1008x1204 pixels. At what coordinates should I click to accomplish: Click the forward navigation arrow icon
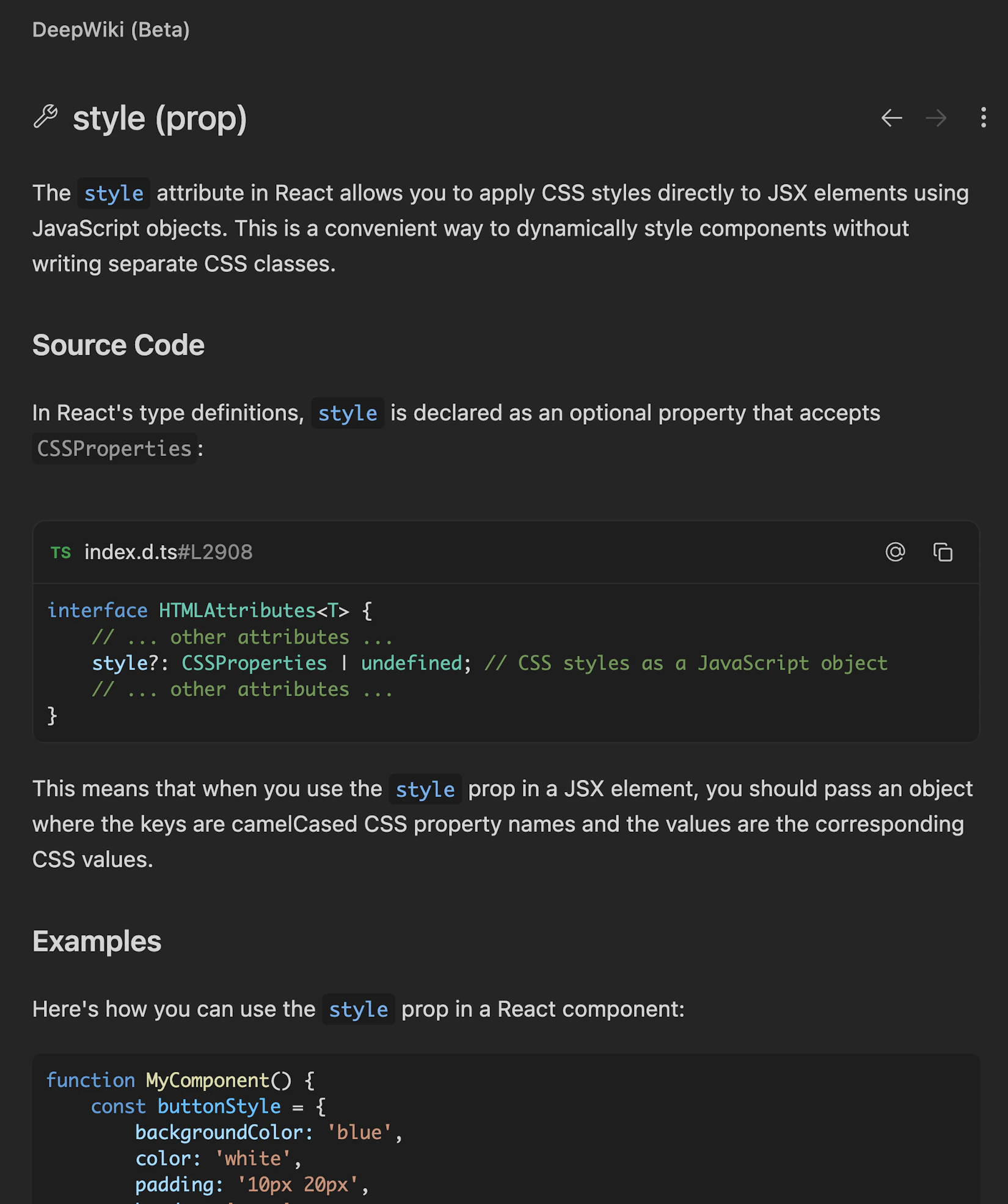(936, 118)
